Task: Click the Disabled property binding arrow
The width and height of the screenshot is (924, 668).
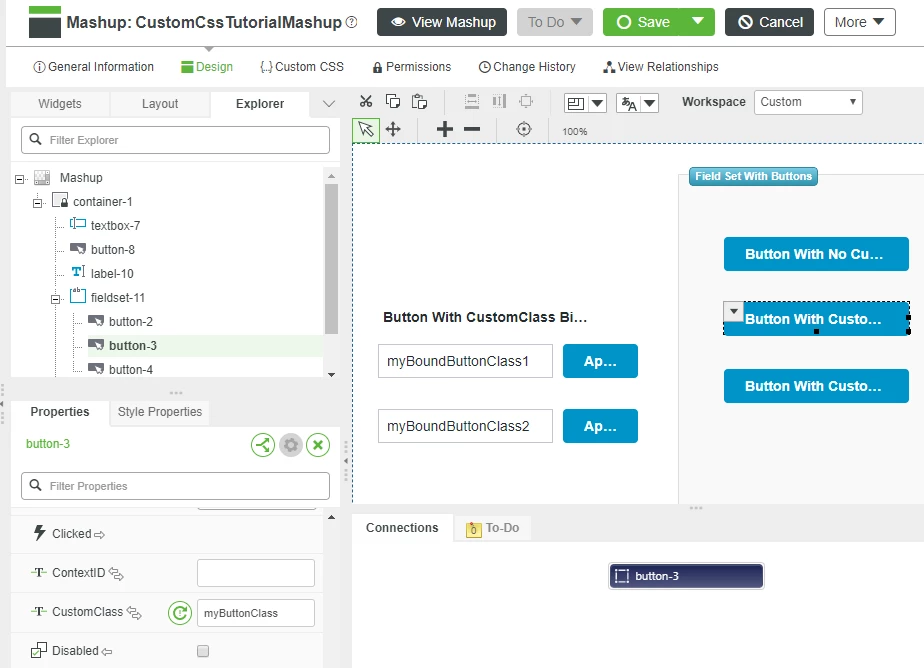Action: tap(107, 652)
